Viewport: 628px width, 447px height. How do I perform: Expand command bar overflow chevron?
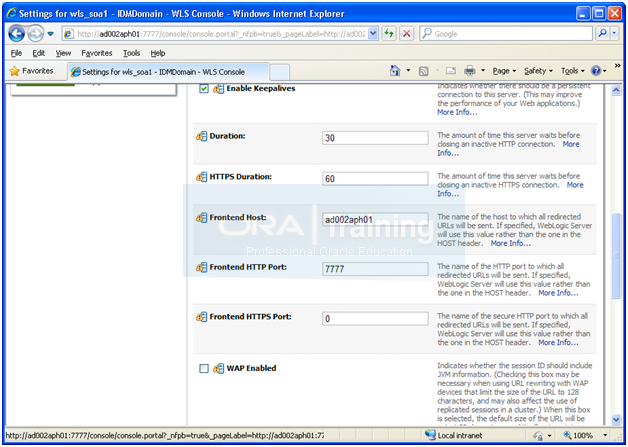click(x=617, y=65)
